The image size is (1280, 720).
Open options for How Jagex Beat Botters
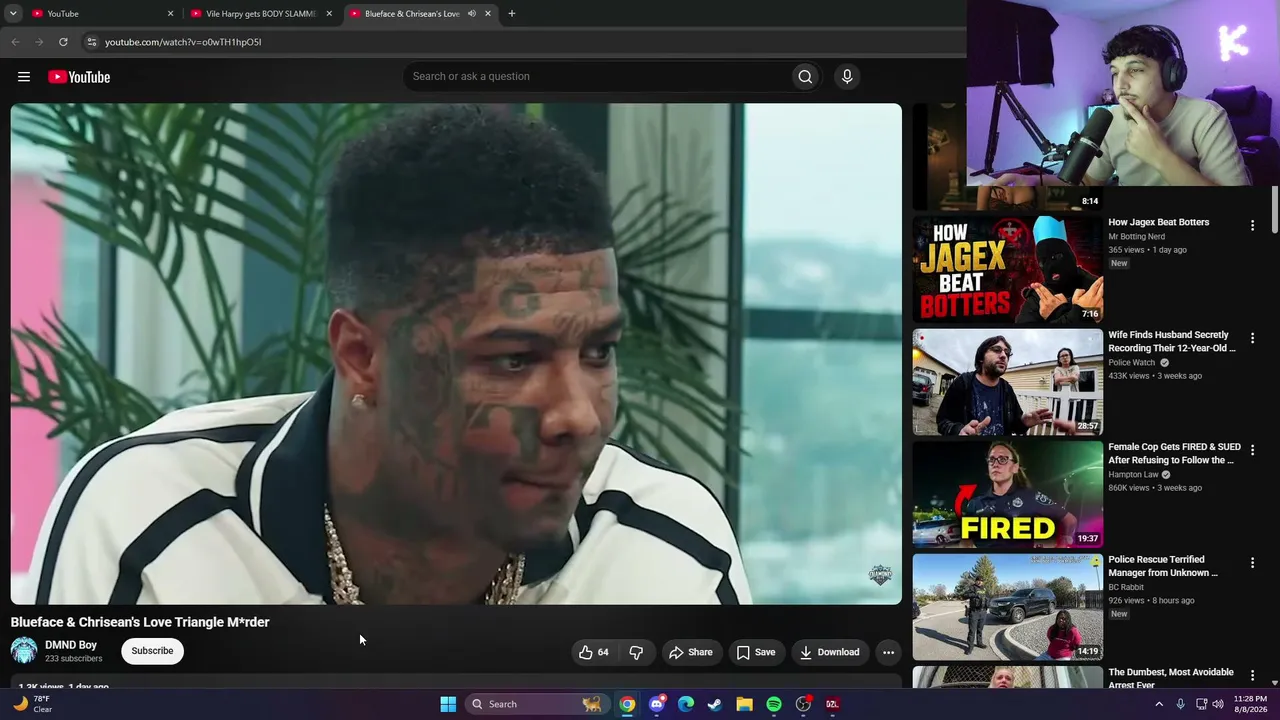tap(1252, 226)
